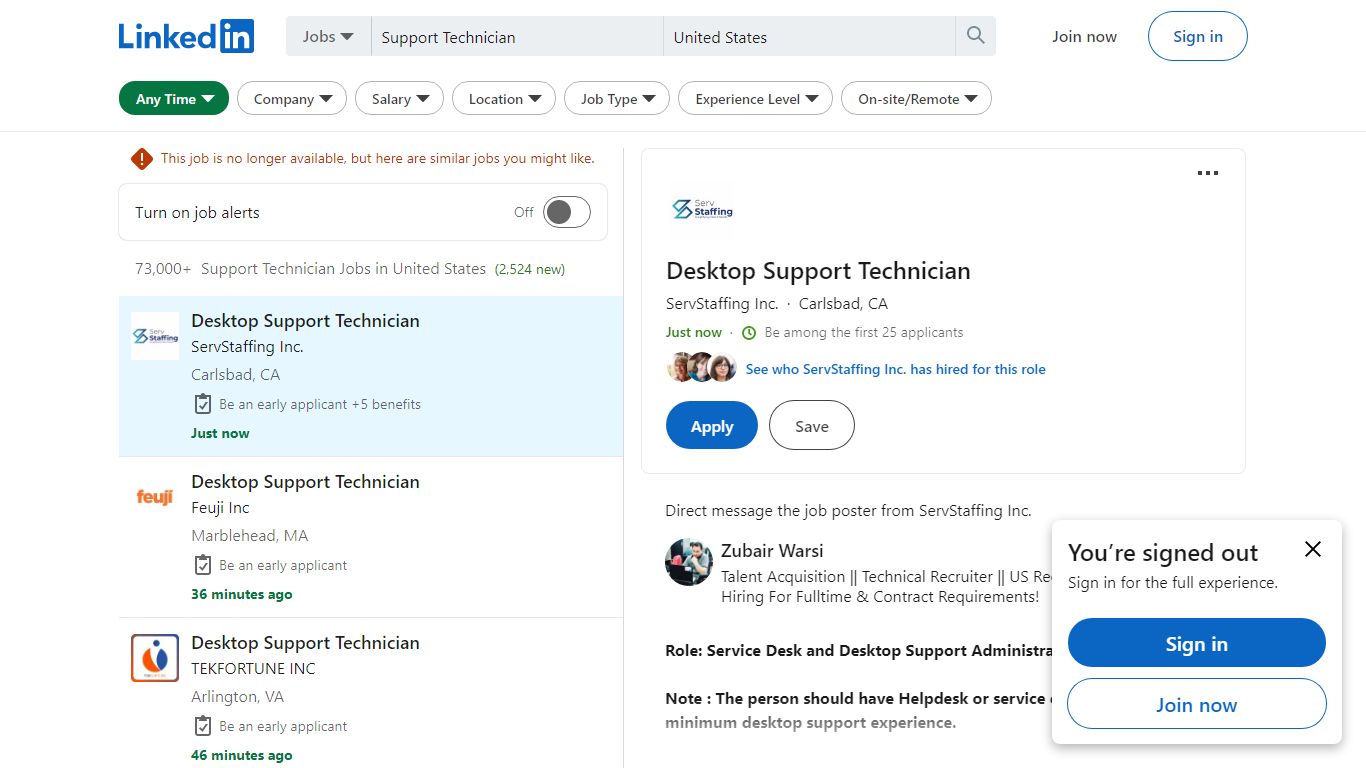Viewport: 1366px width, 768px height.
Task: Expand the Company filter
Action: 292,99
